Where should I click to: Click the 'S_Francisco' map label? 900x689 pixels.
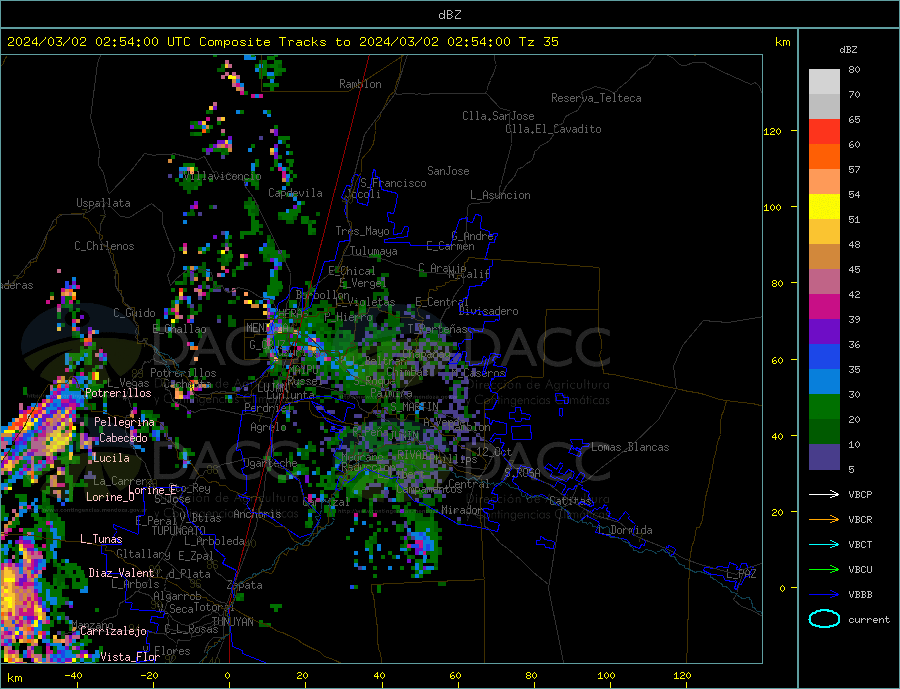click(x=393, y=183)
